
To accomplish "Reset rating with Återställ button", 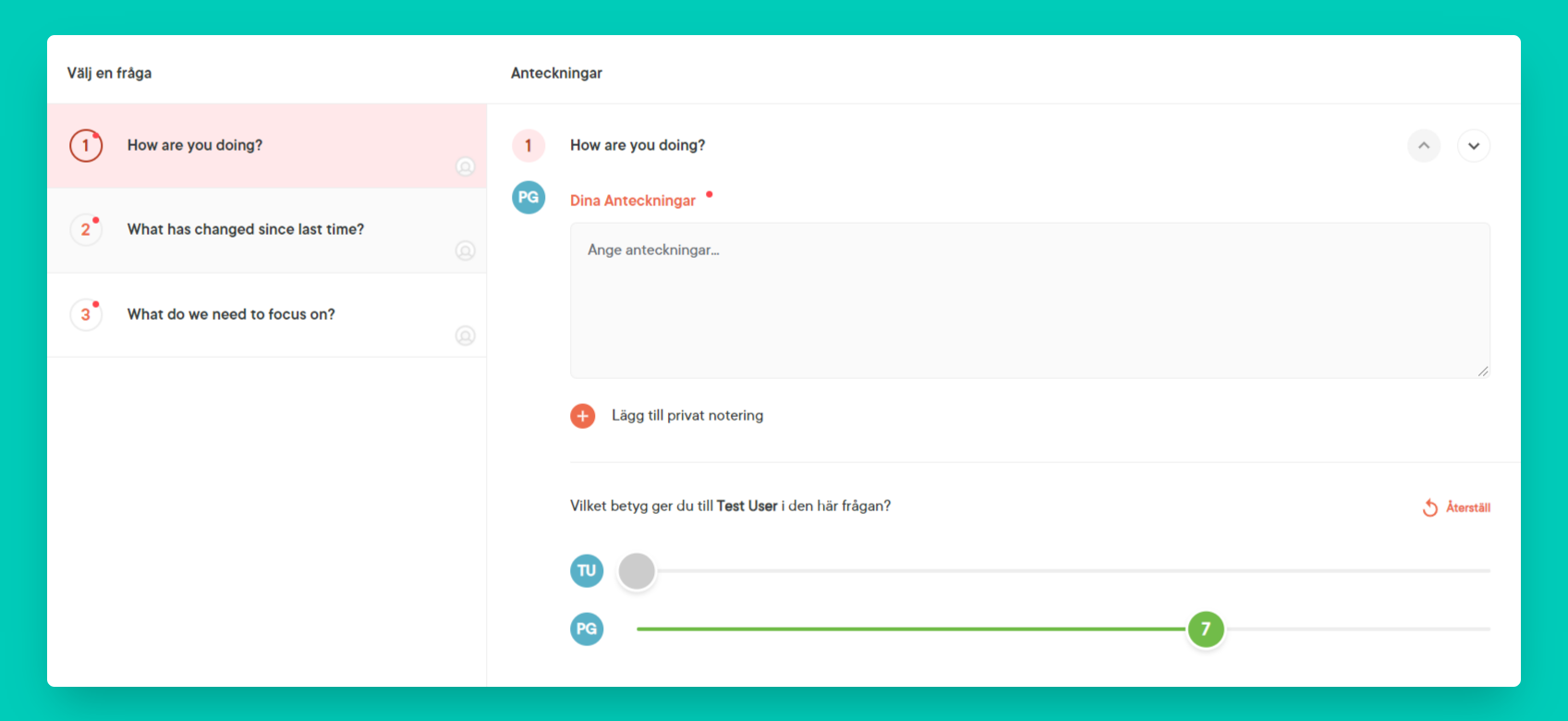I will 1457,507.
